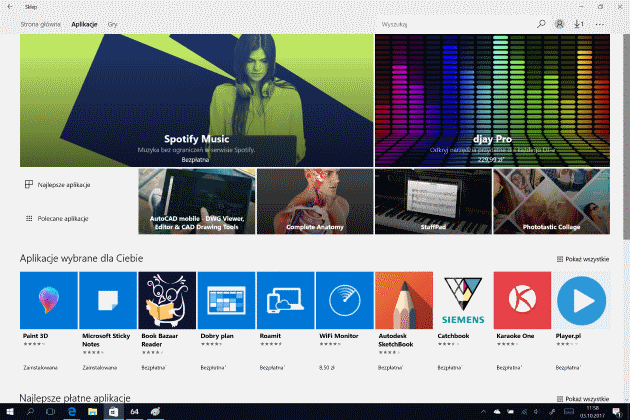Go back with the back arrow
The width and height of the screenshot is (630, 420).
[10, 7]
